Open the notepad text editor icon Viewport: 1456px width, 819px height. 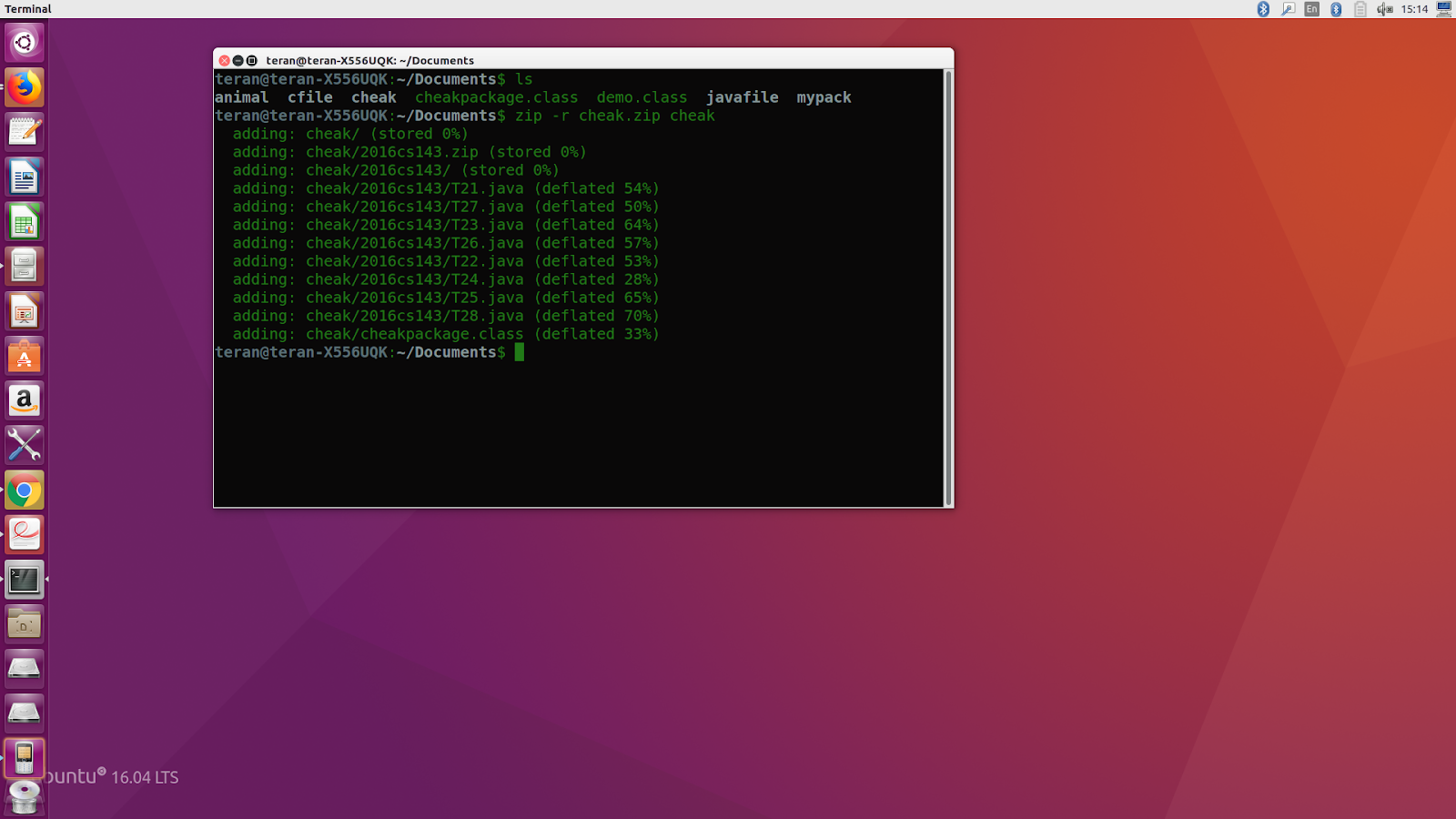coord(25,132)
